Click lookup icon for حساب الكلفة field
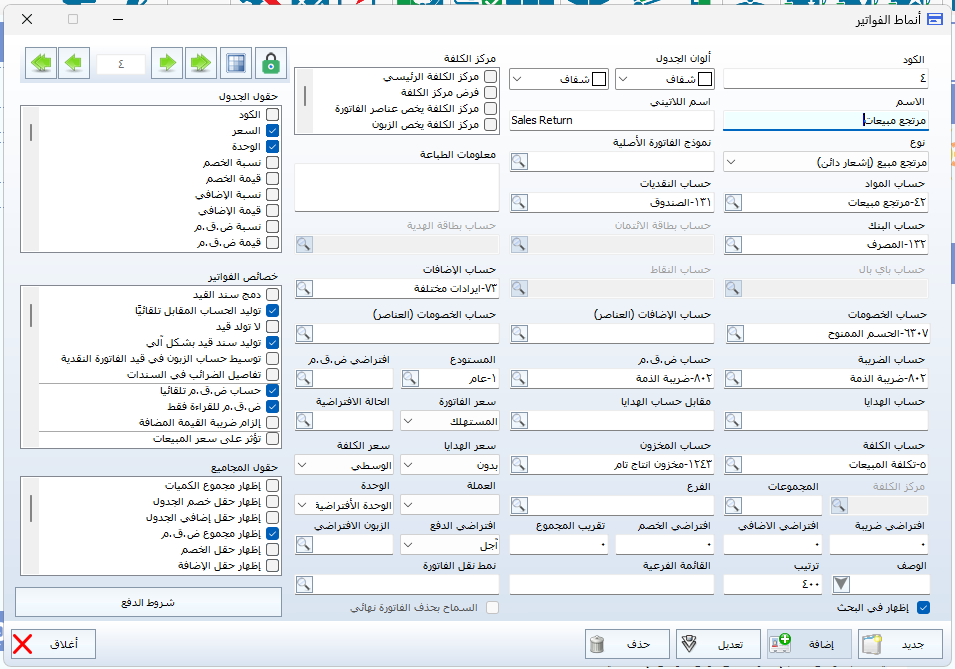 pos(734,465)
